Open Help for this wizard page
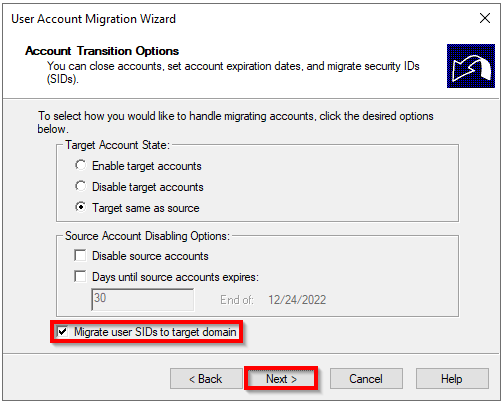 tap(452, 379)
